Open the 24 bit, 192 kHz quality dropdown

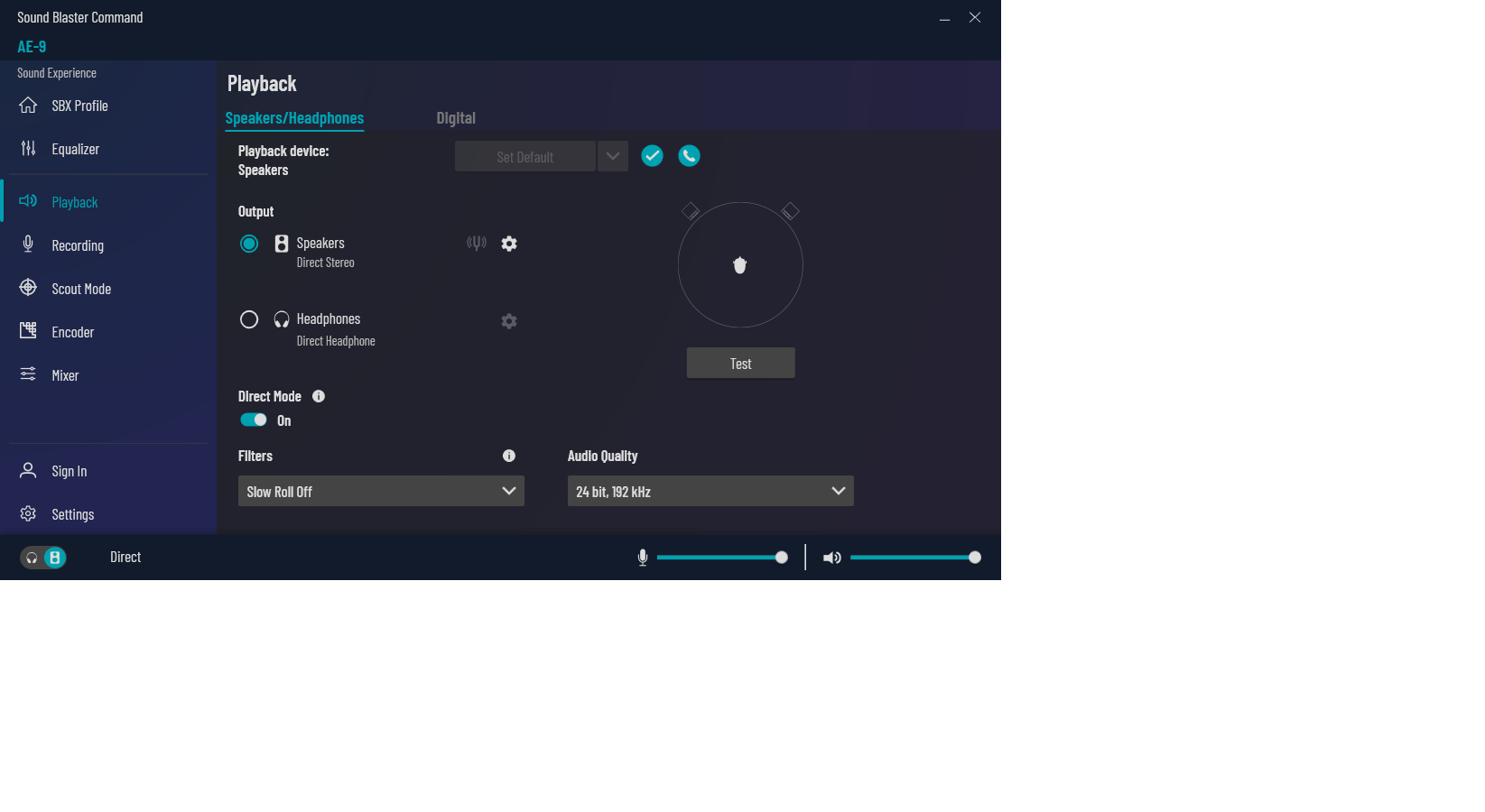710,491
